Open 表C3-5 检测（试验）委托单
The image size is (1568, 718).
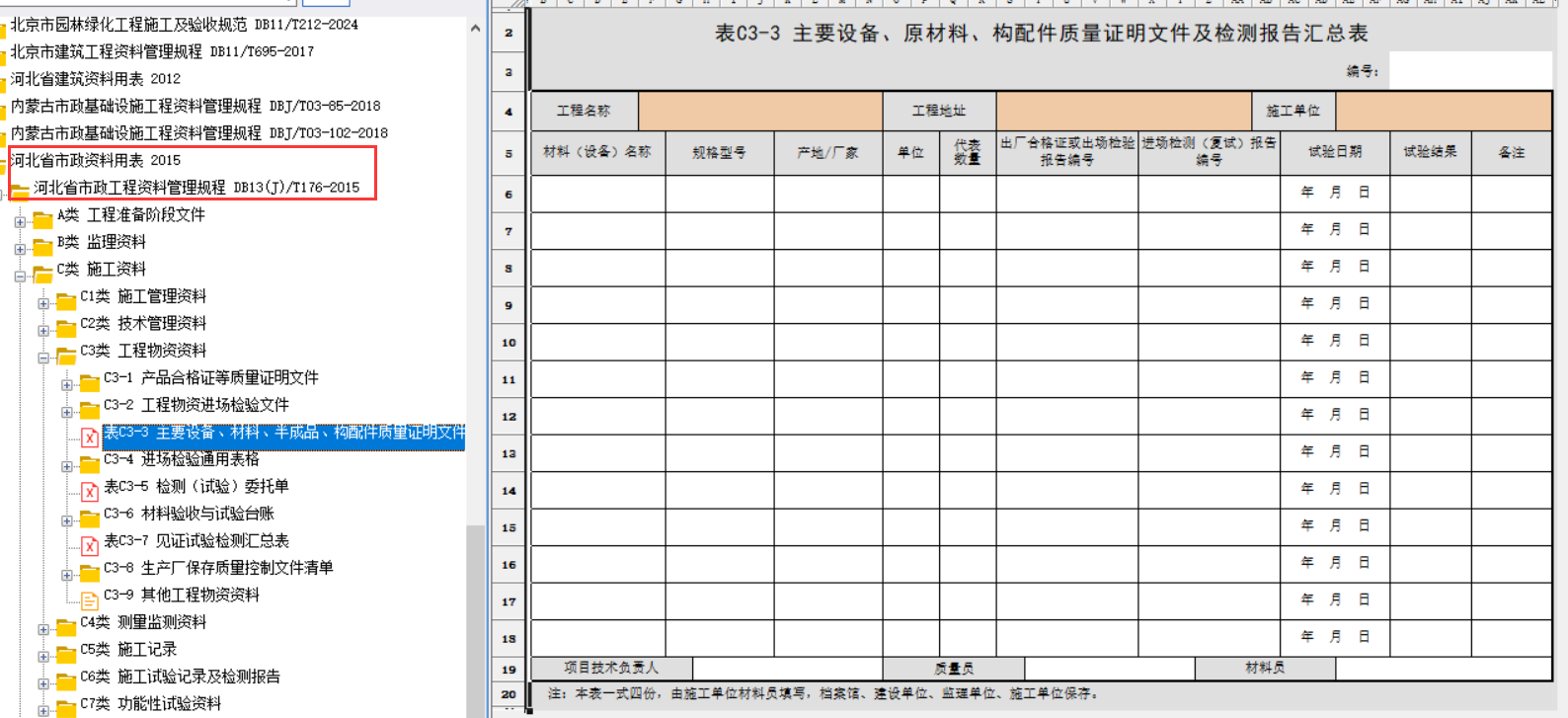196,487
